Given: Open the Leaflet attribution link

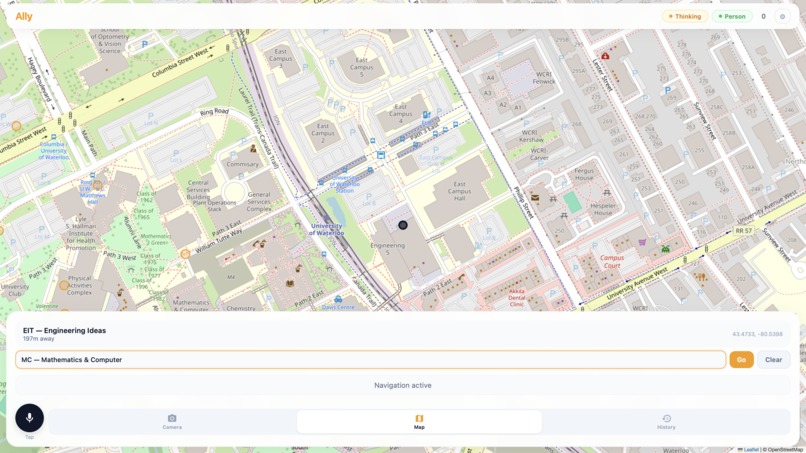Looking at the screenshot, I should coord(751,450).
